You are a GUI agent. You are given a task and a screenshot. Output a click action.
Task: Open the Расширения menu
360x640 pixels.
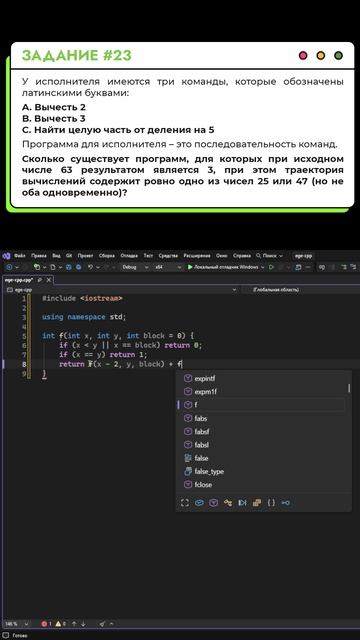click(x=197, y=256)
